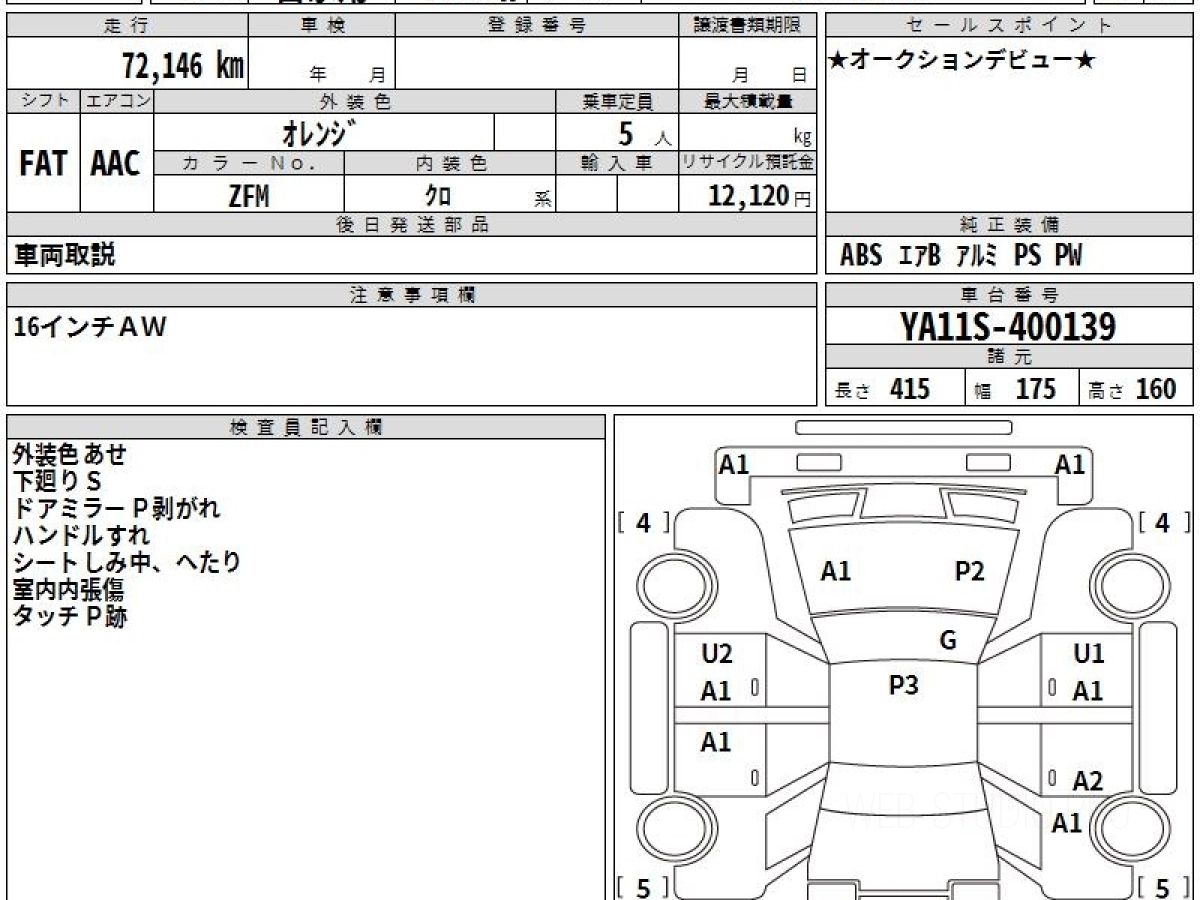Select the シフト header cell
The height and width of the screenshot is (900, 1200).
(43, 101)
